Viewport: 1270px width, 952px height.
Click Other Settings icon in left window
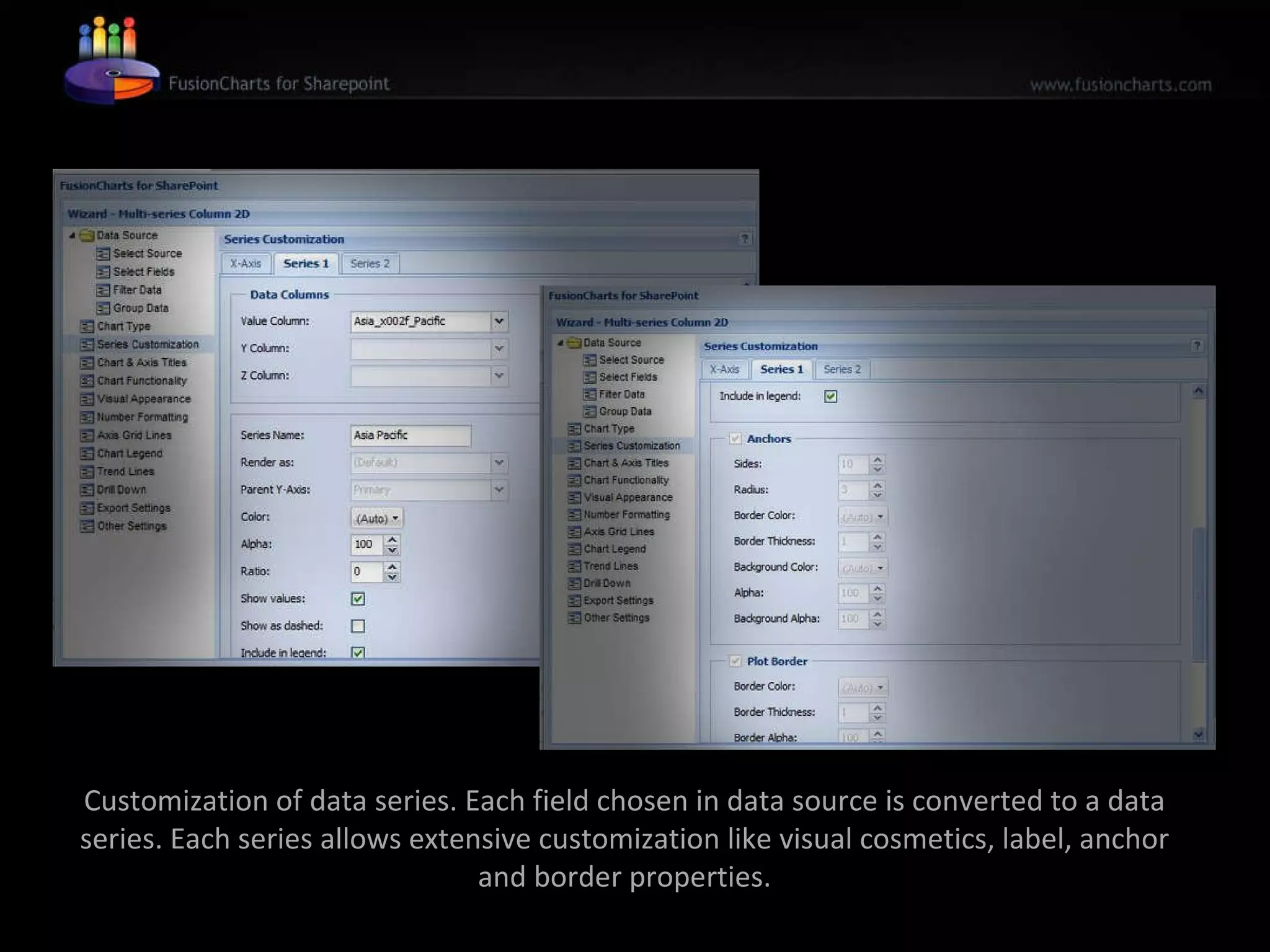[87, 526]
